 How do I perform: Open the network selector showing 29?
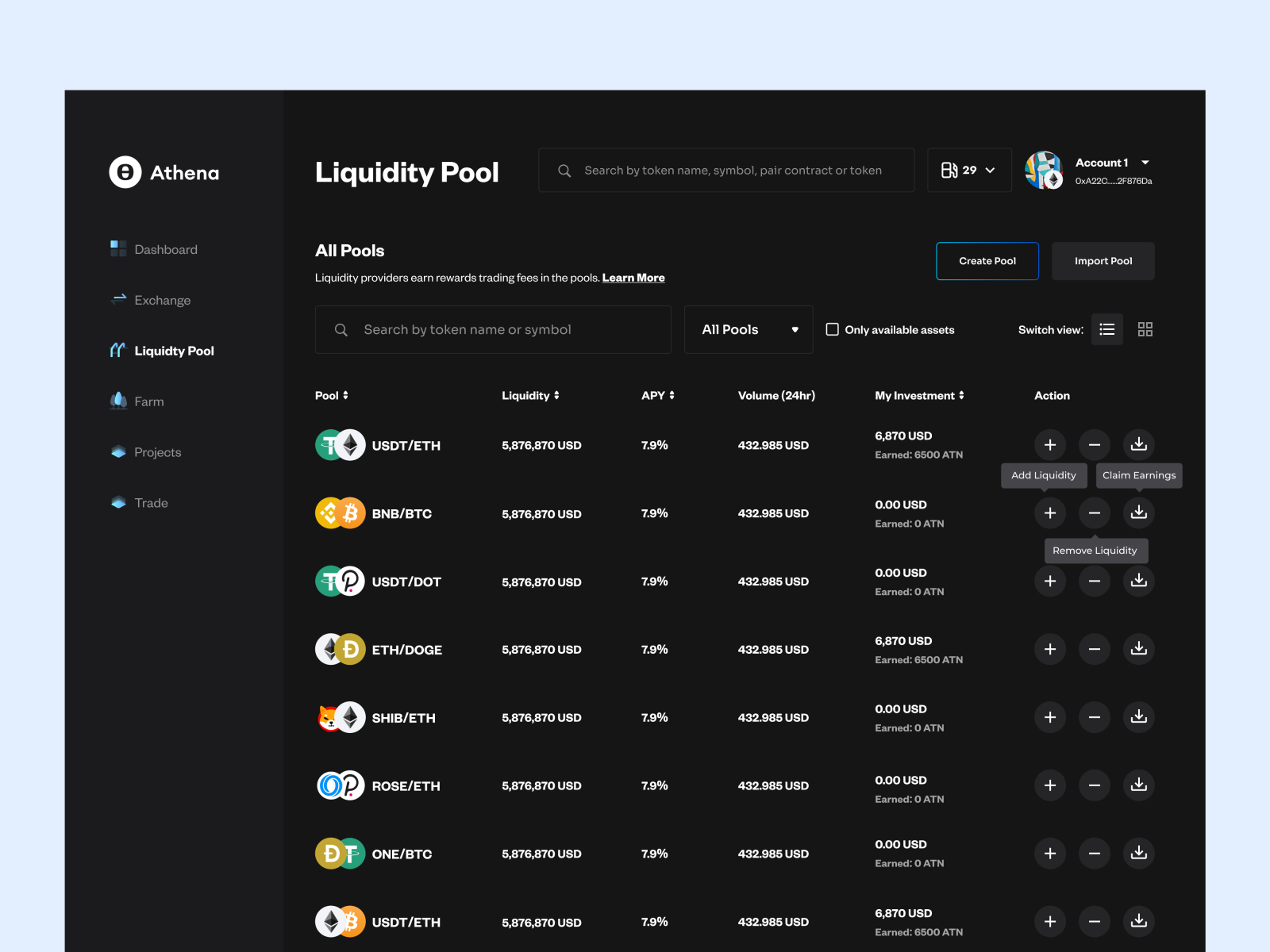pos(969,170)
